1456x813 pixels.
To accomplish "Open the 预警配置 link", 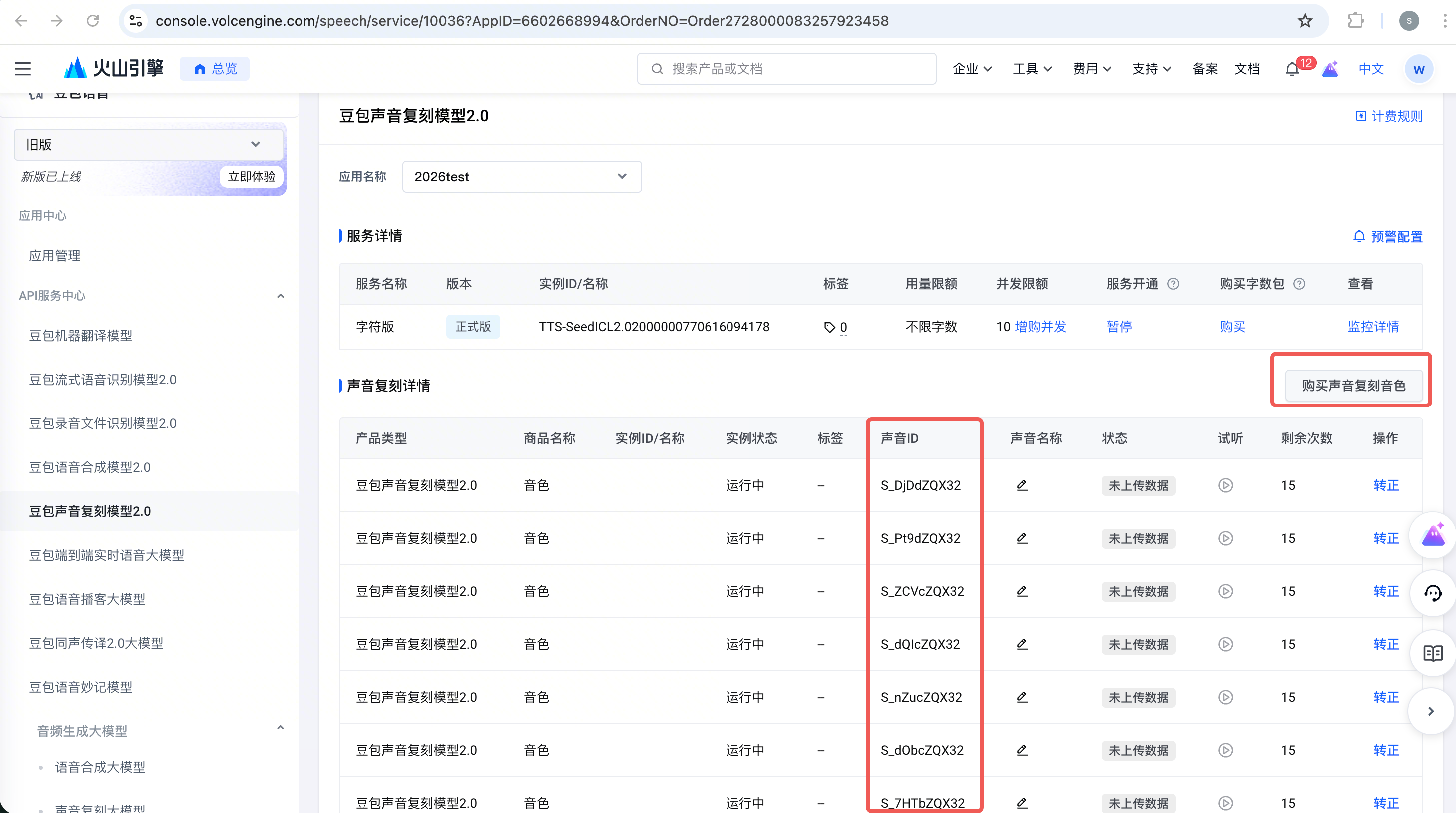I will pos(1388,237).
